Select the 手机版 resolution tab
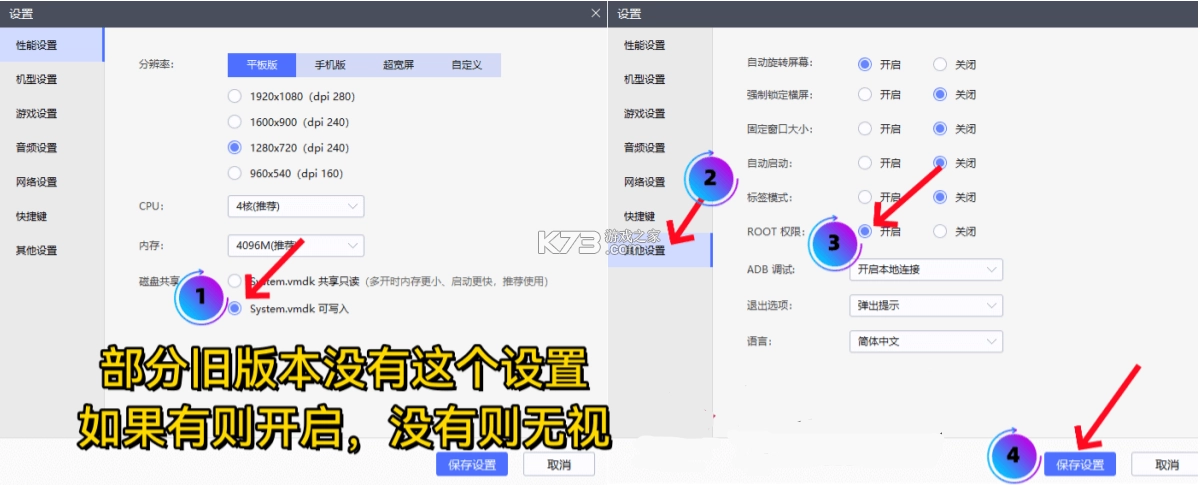1200x485 pixels. coord(330,65)
